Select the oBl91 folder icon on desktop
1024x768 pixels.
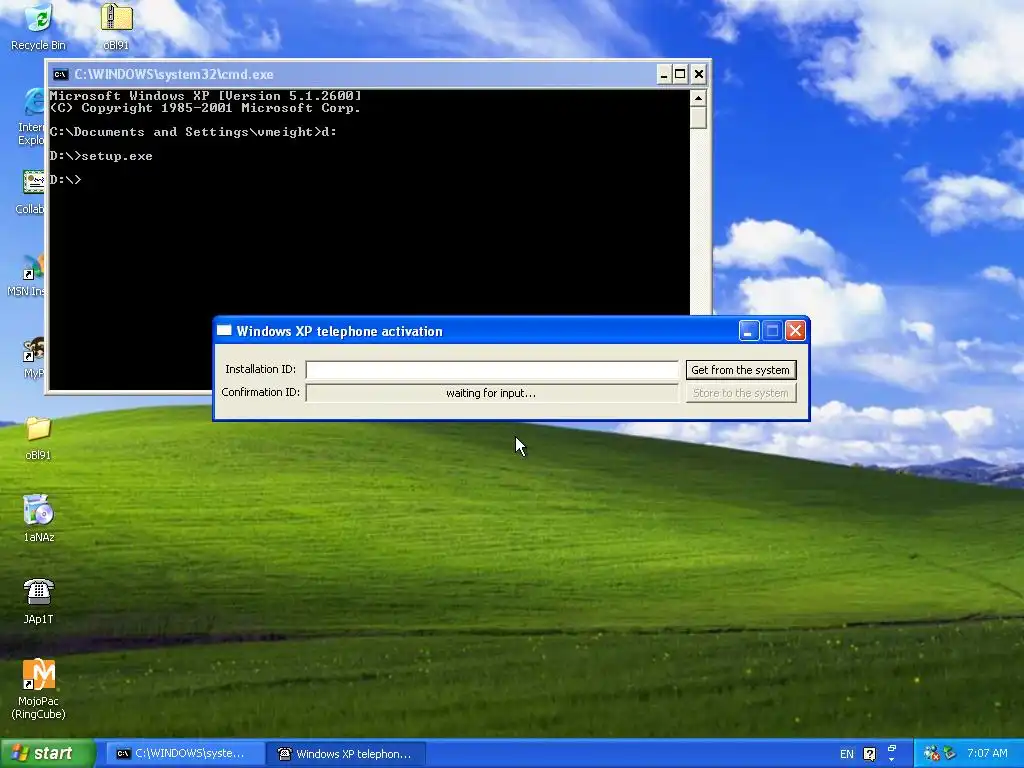point(39,429)
